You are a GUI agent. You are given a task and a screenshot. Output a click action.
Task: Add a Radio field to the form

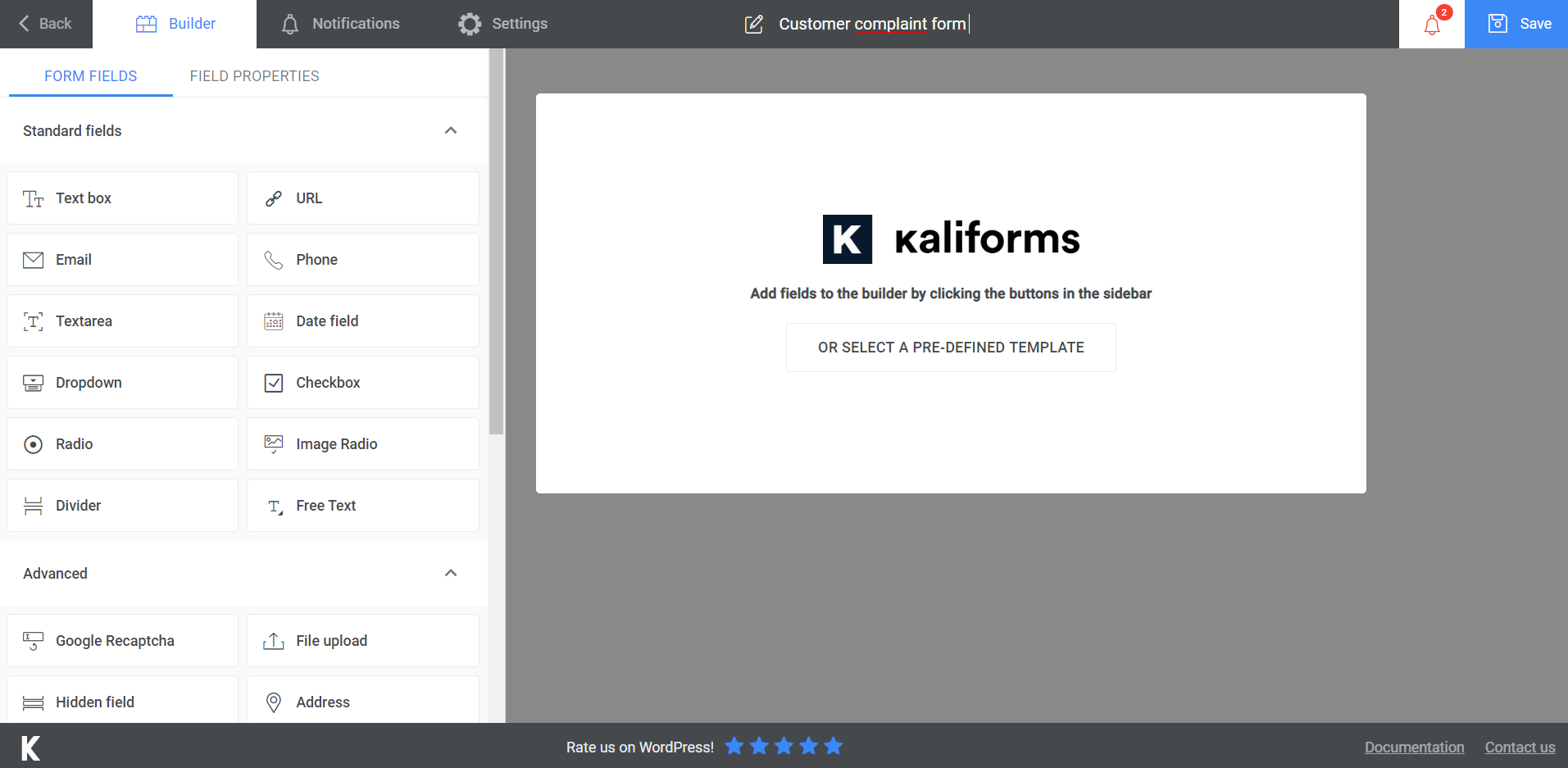click(x=122, y=443)
